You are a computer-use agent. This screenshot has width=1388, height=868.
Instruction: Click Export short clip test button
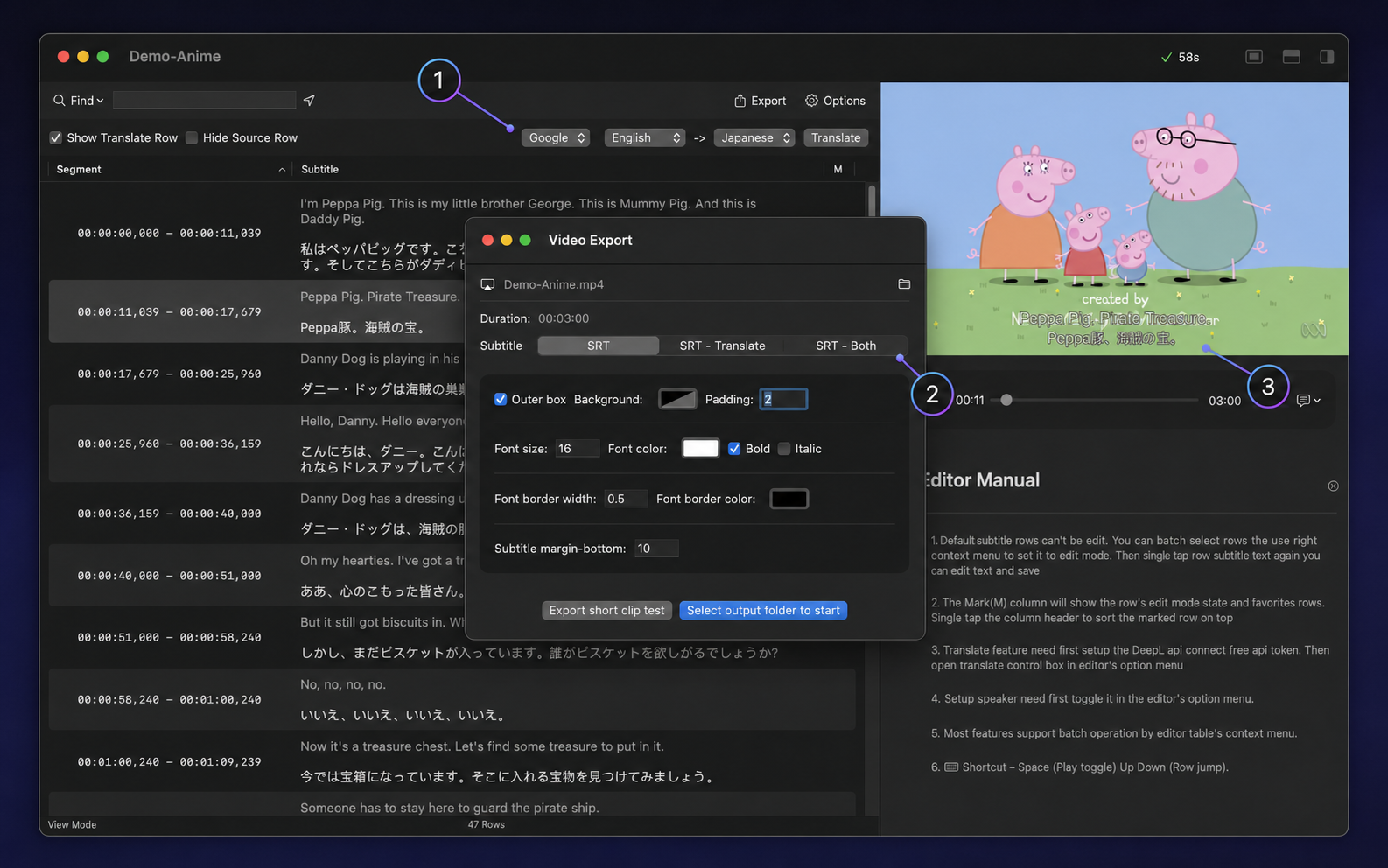pos(607,611)
